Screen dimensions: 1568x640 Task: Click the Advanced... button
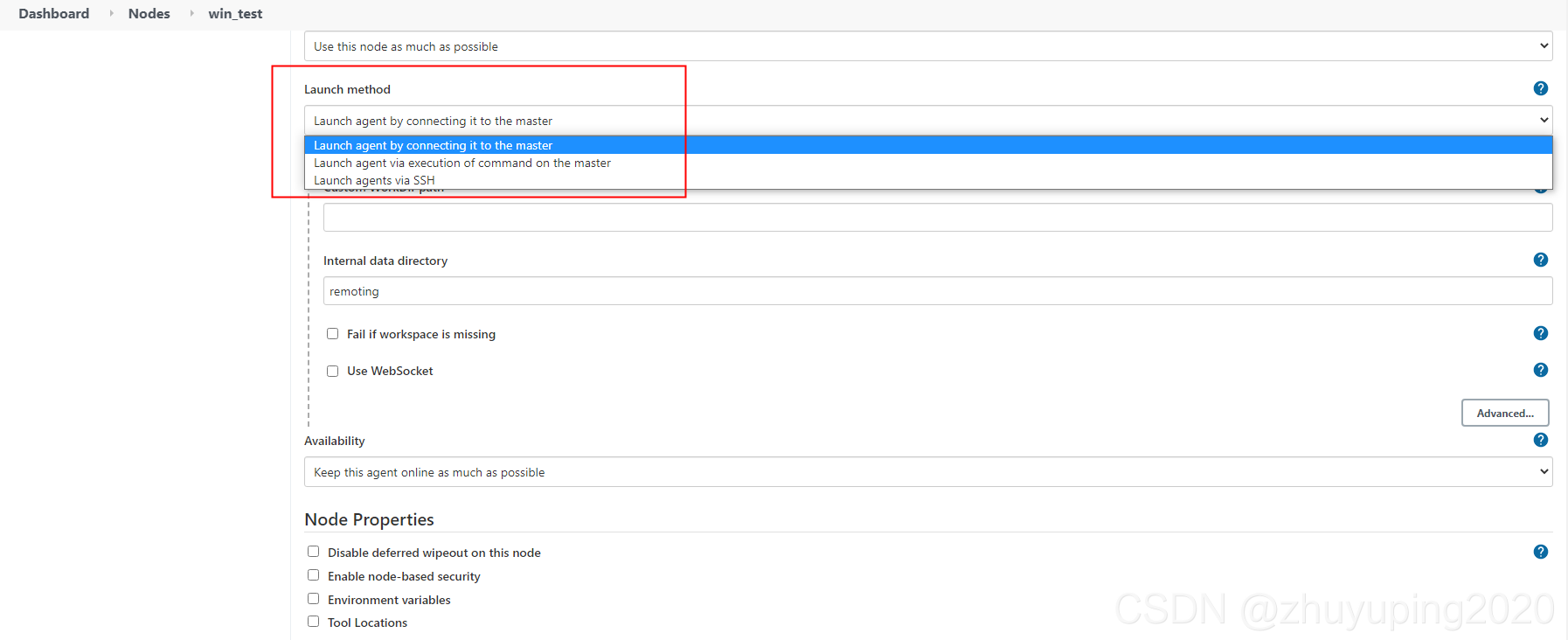click(1505, 413)
